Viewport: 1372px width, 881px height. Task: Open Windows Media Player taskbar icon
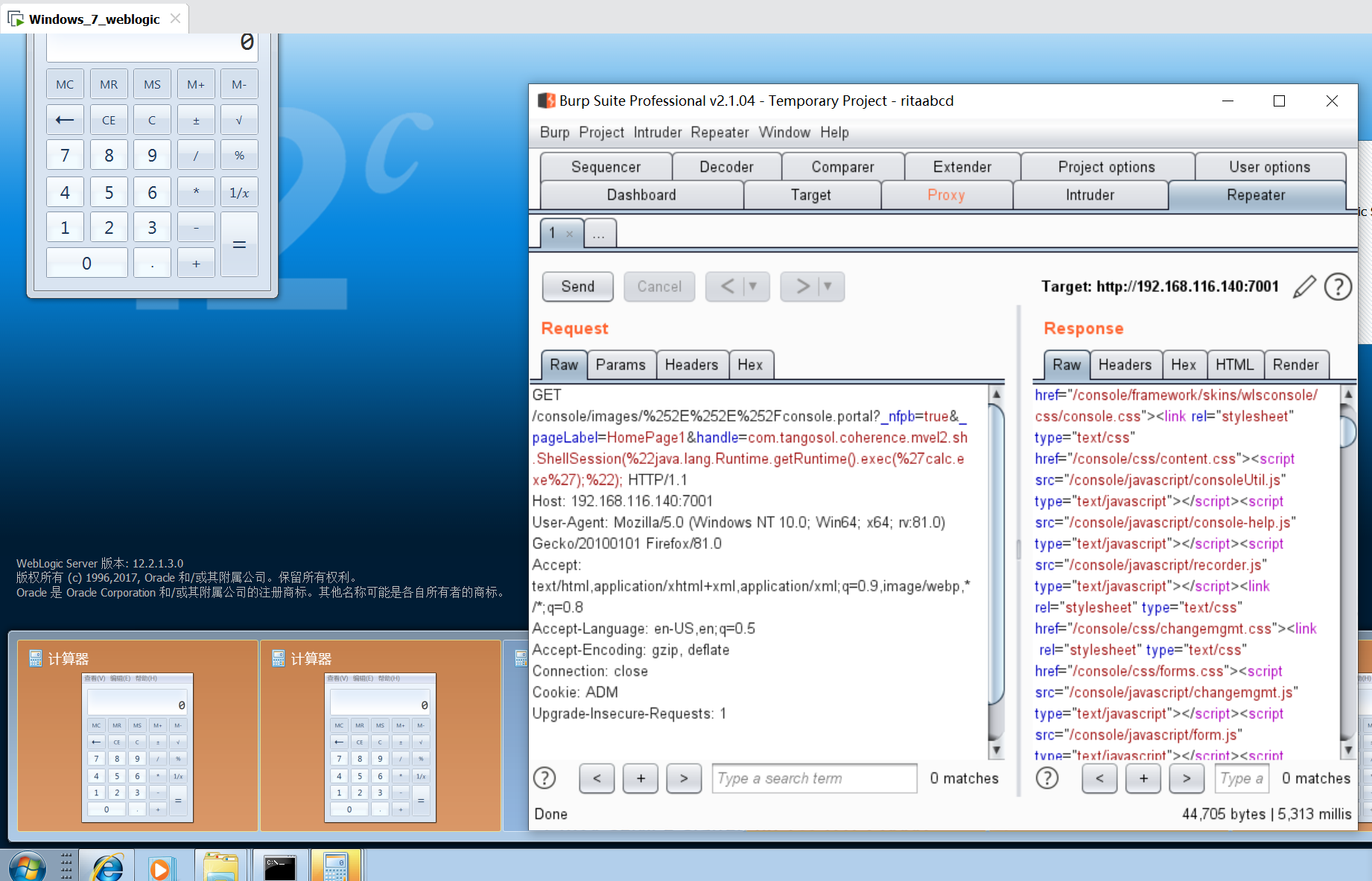tap(160, 868)
